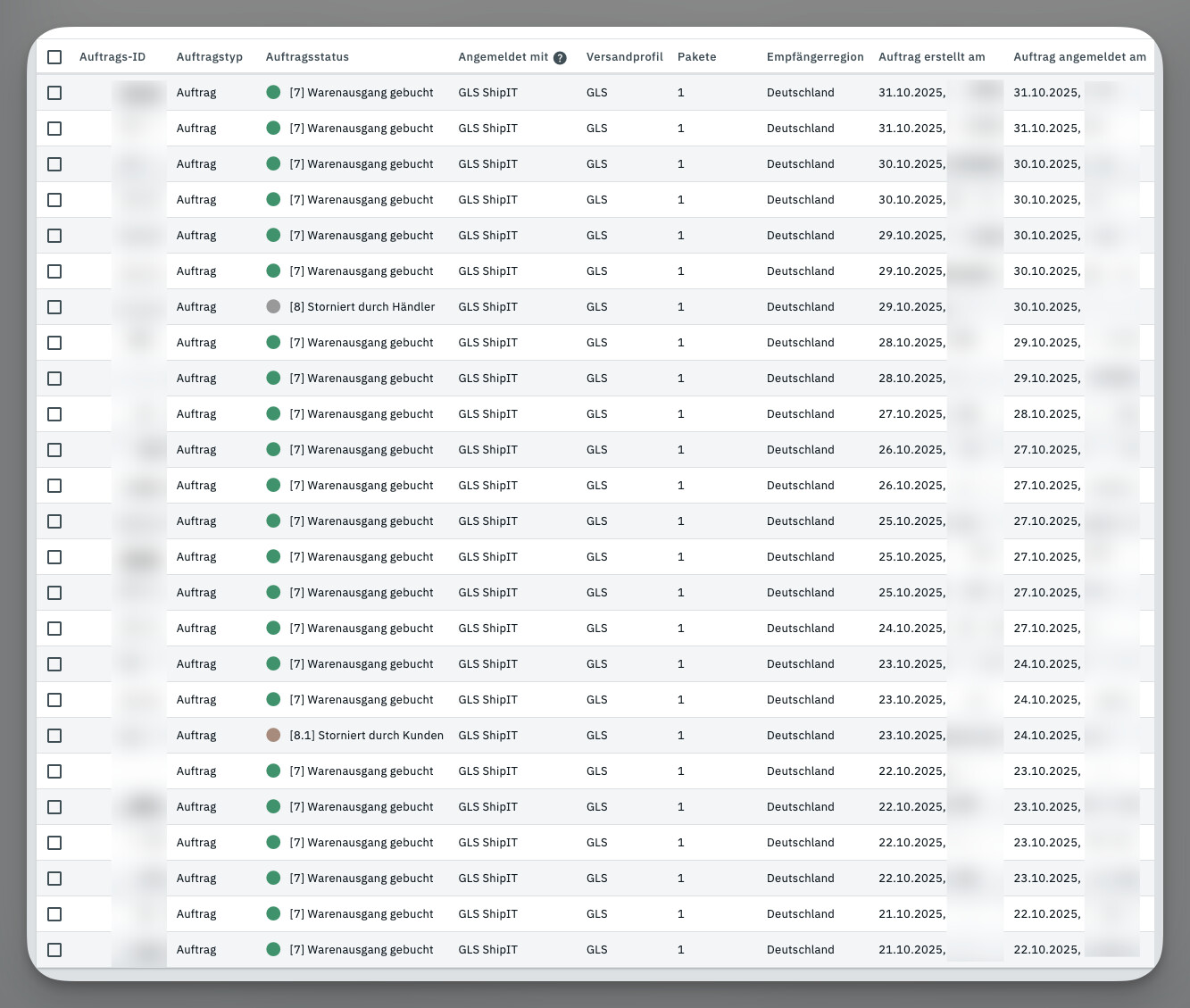The image size is (1190, 1008).
Task: Sort by the Pakete column header
Action: (x=696, y=57)
